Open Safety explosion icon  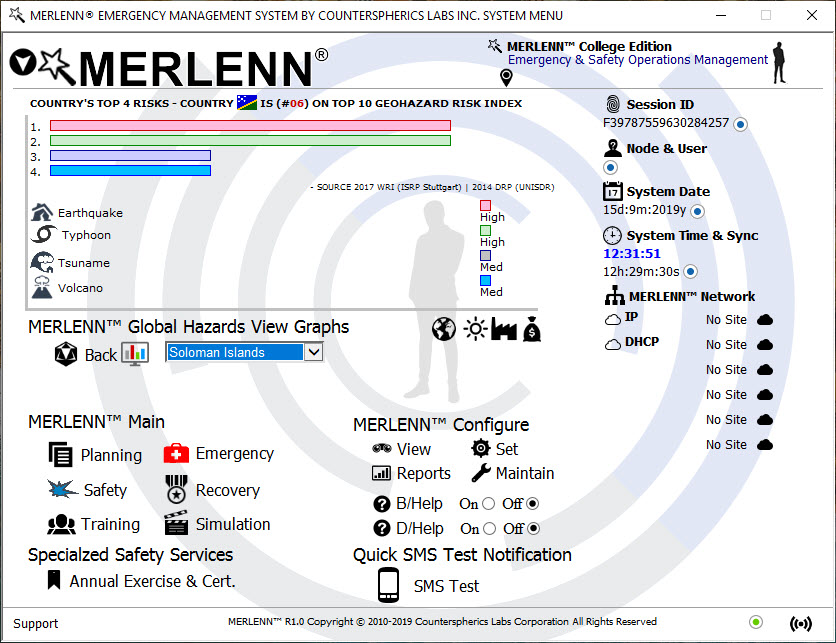(x=62, y=489)
